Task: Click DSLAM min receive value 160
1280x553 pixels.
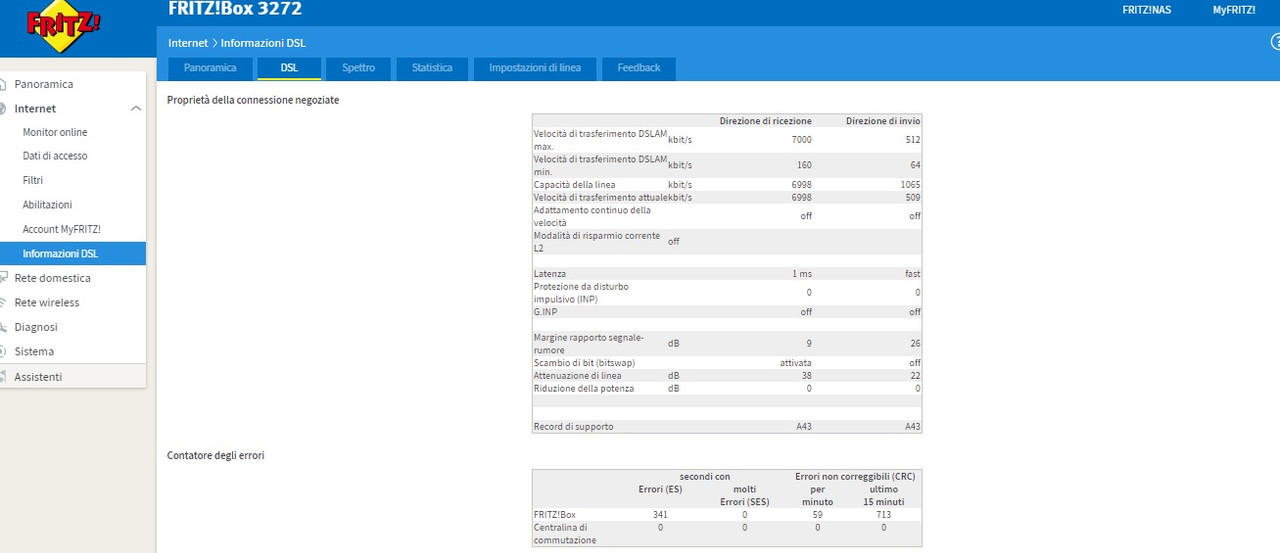Action: click(x=803, y=165)
